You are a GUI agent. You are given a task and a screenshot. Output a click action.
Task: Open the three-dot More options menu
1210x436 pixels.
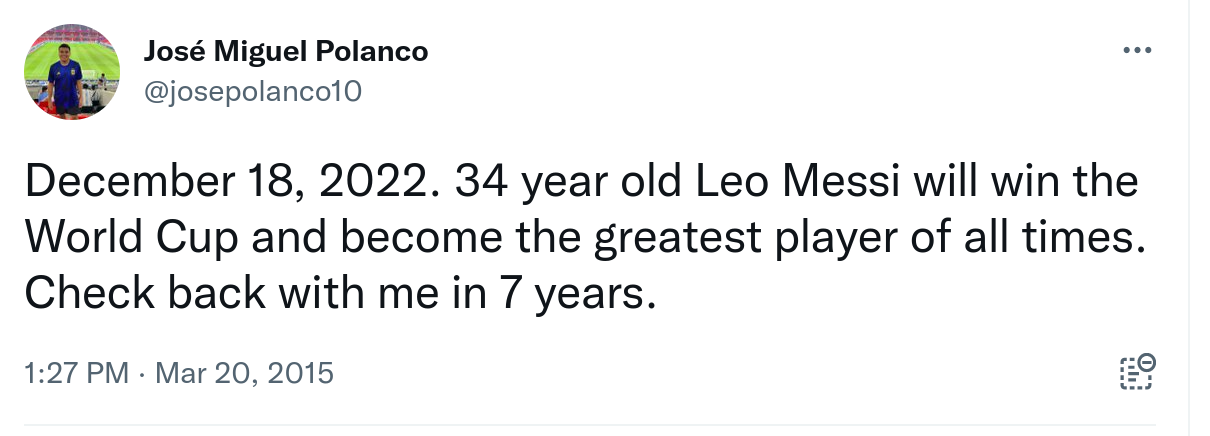(1136, 50)
